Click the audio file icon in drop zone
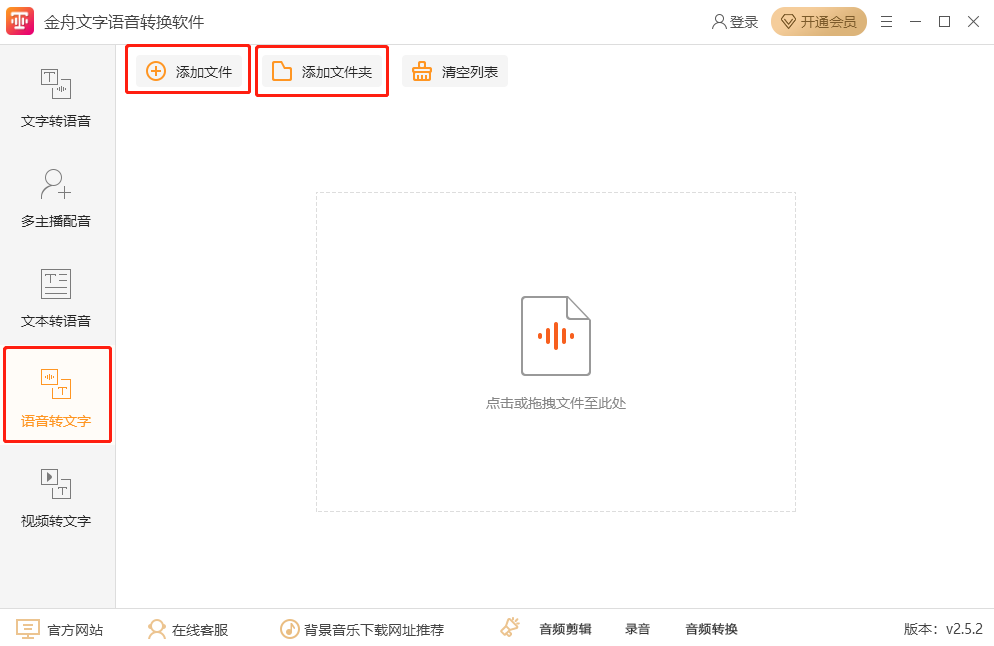 point(556,336)
